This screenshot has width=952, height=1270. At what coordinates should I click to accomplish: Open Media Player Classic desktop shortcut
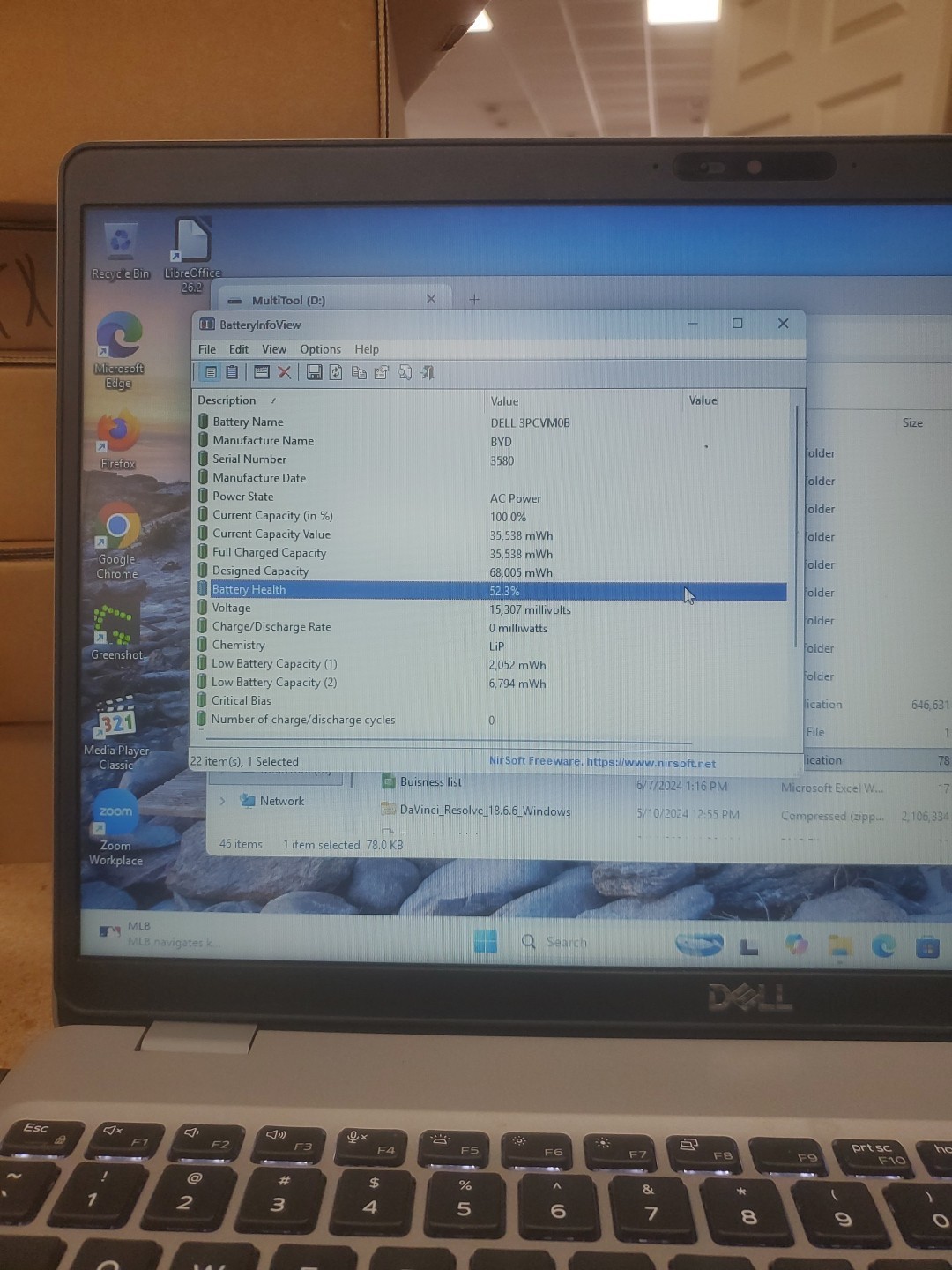tap(116, 734)
